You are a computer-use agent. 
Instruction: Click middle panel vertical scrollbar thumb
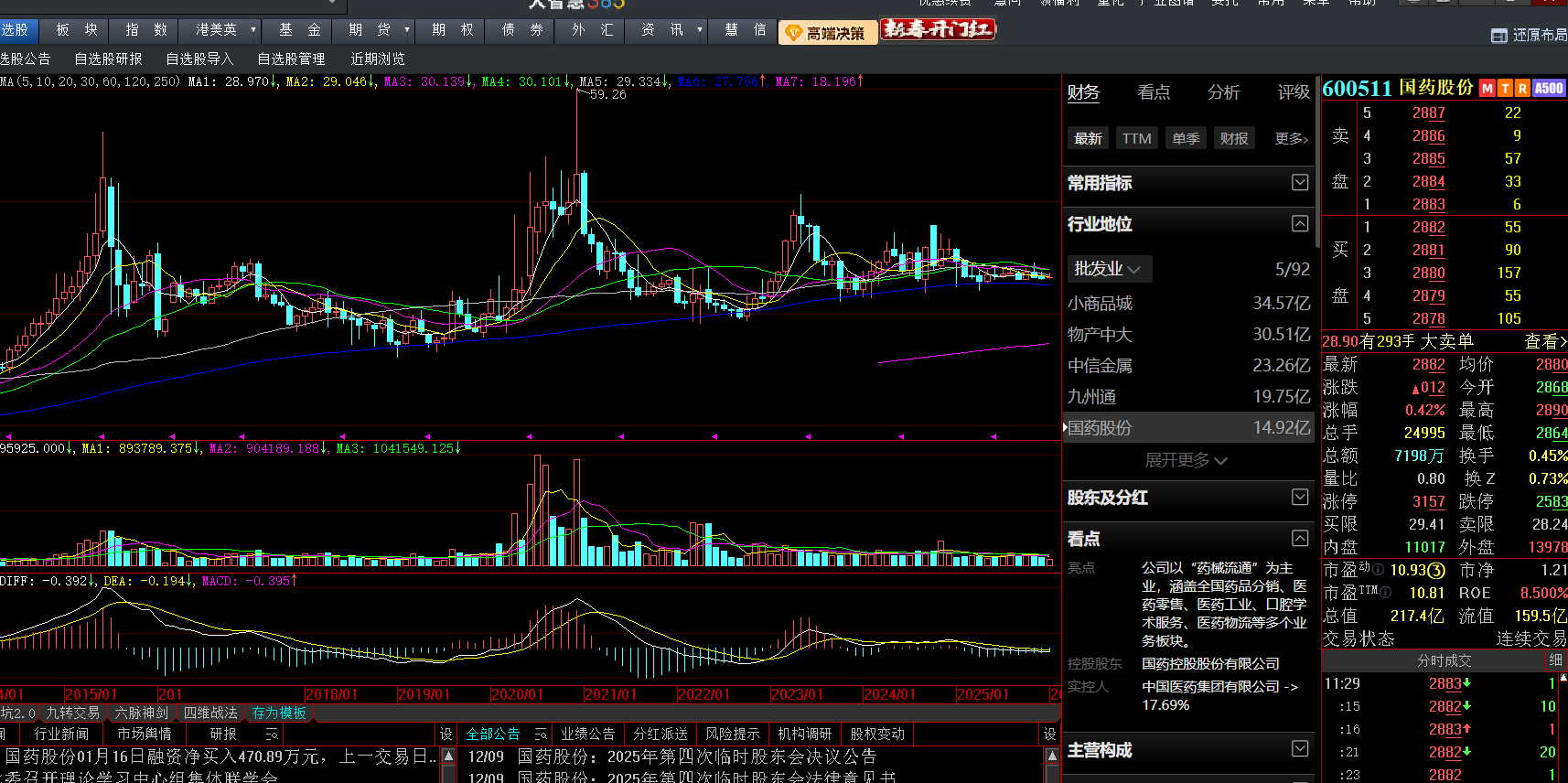pos(1317,163)
